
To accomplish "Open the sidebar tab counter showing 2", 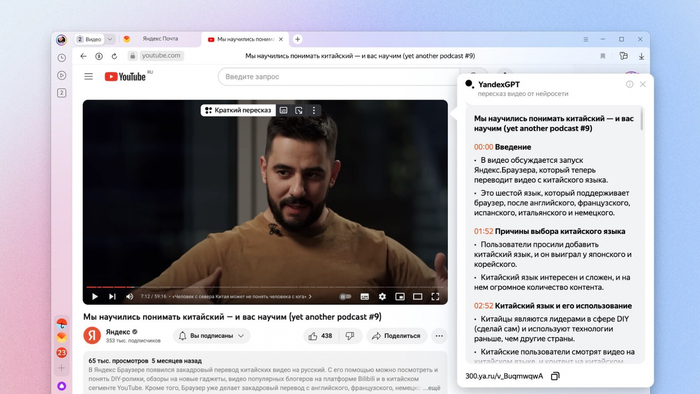I will point(62,93).
